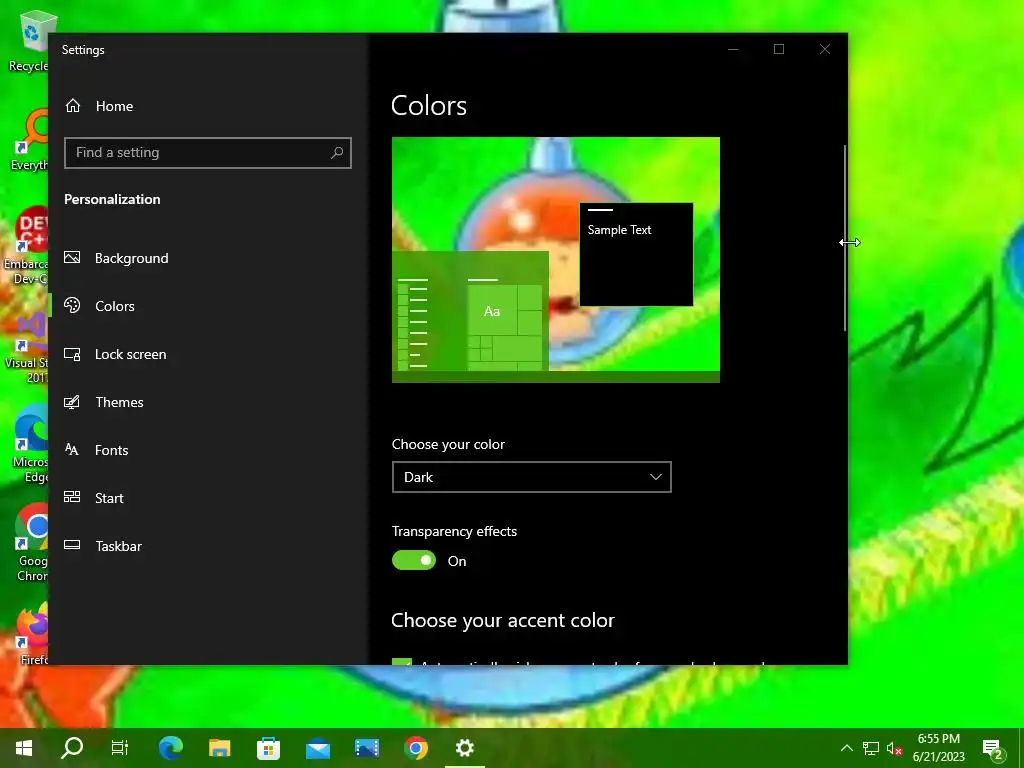Open taskbar Search
Screen dimensions: 1024x768
click(72, 748)
